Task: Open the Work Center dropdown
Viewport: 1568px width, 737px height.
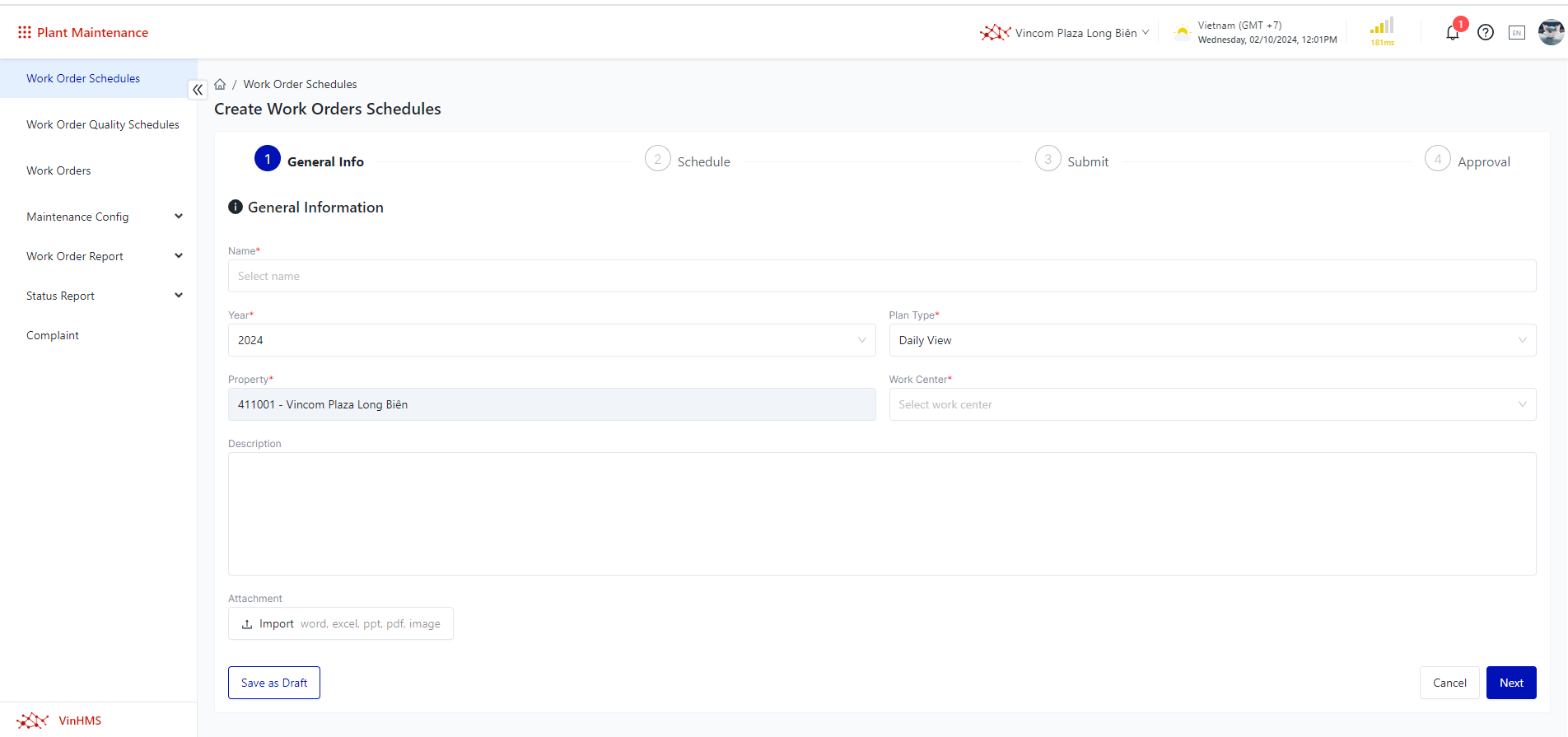Action: pyautogui.click(x=1211, y=404)
